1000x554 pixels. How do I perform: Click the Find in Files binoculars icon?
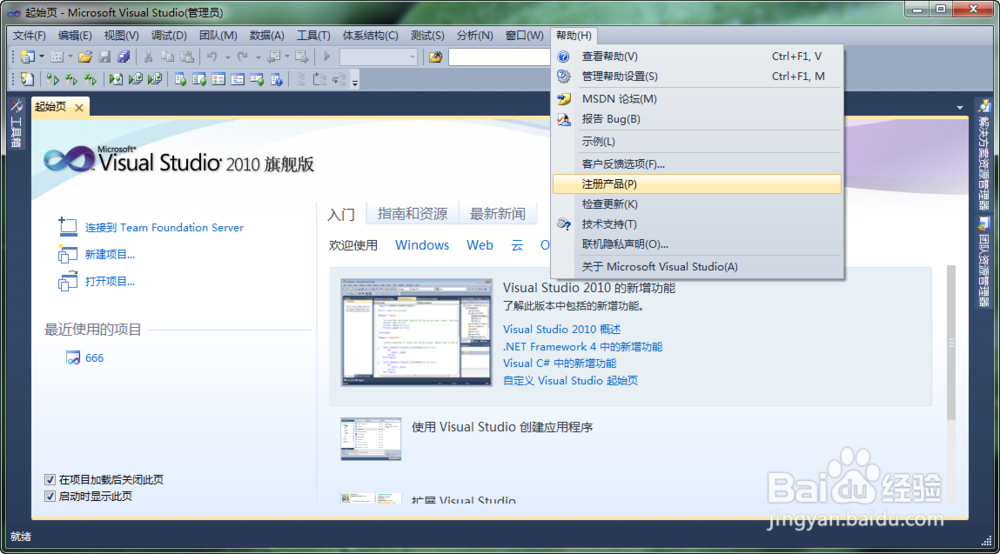[435, 57]
